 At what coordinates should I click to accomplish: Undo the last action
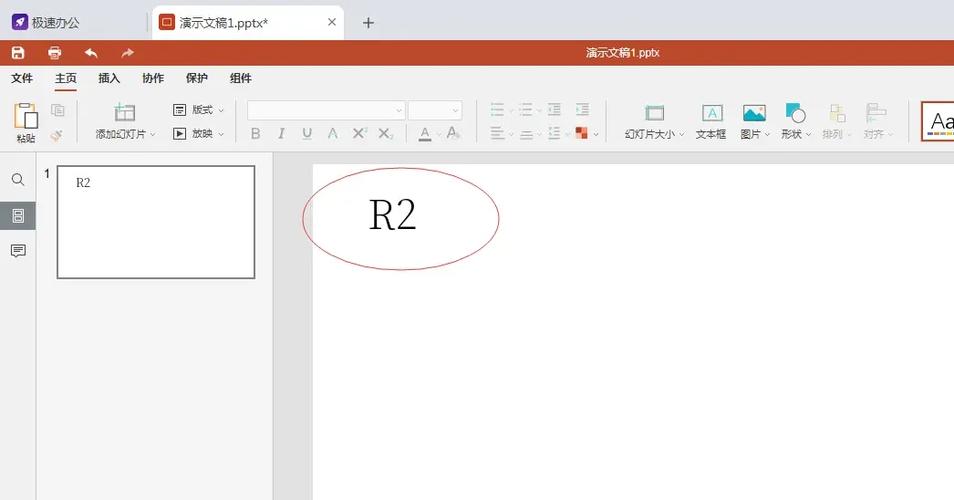coord(91,53)
